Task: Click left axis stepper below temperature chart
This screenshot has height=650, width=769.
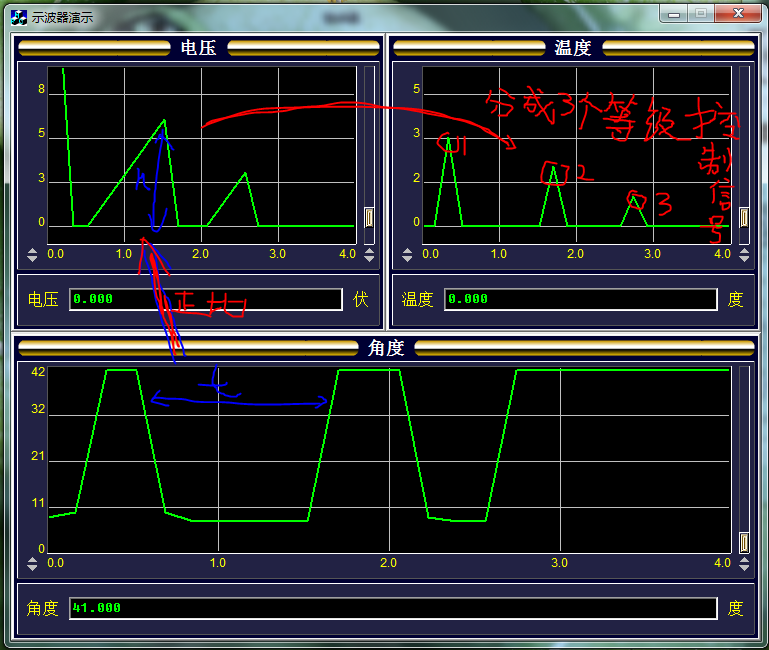Action: point(407,255)
